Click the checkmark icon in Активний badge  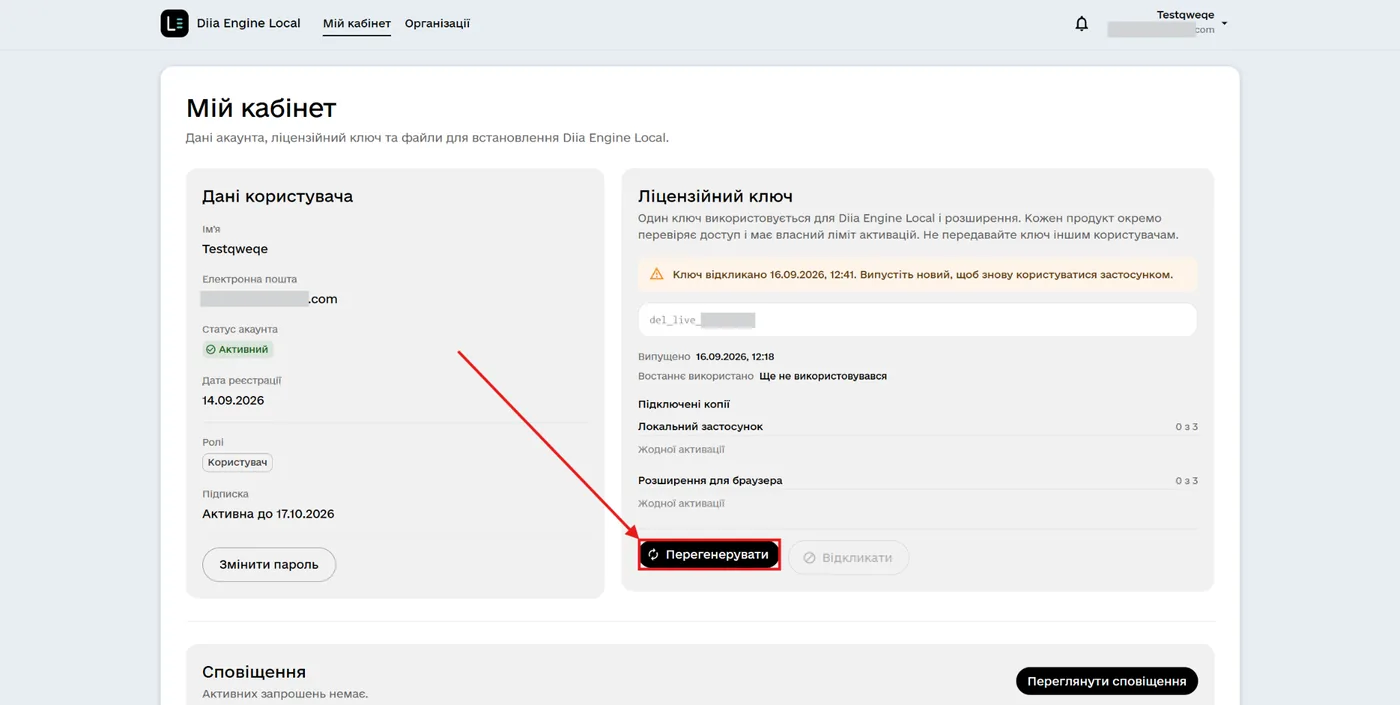210,349
